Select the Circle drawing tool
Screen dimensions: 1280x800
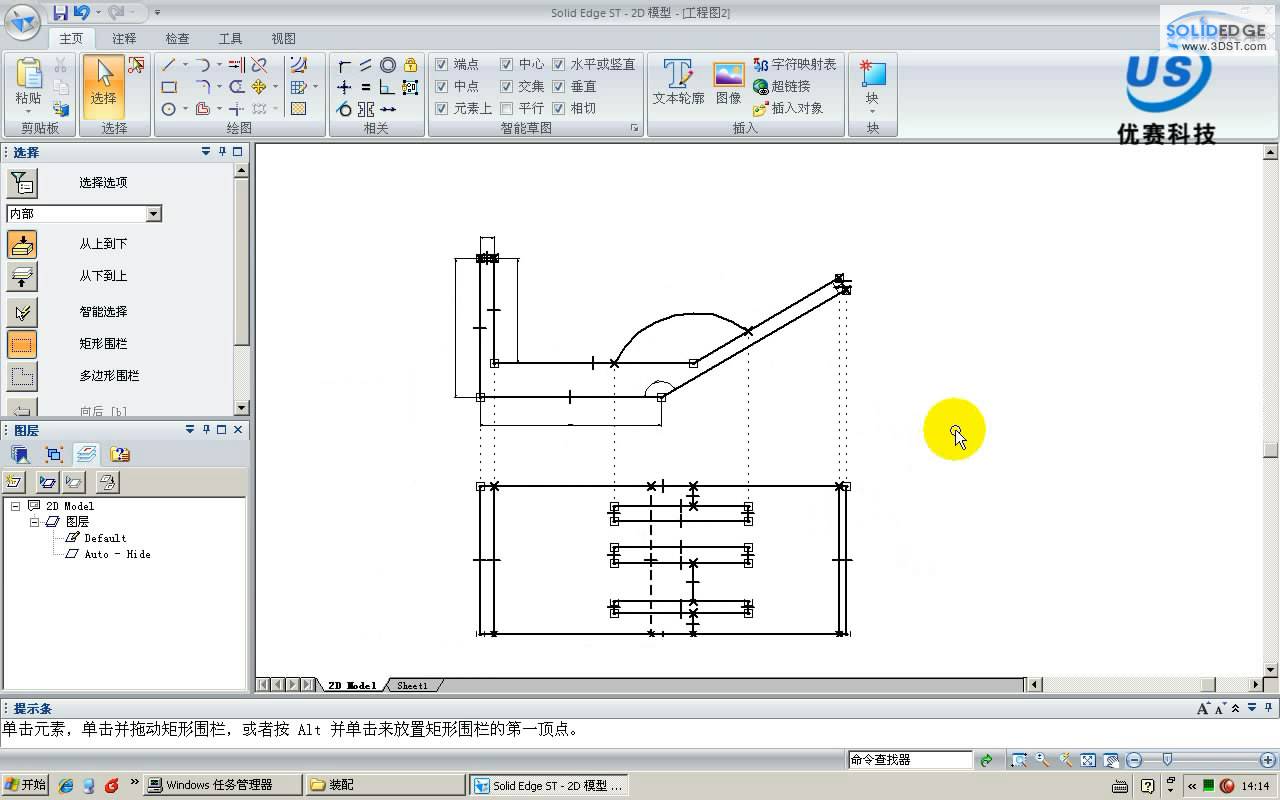tap(168, 109)
